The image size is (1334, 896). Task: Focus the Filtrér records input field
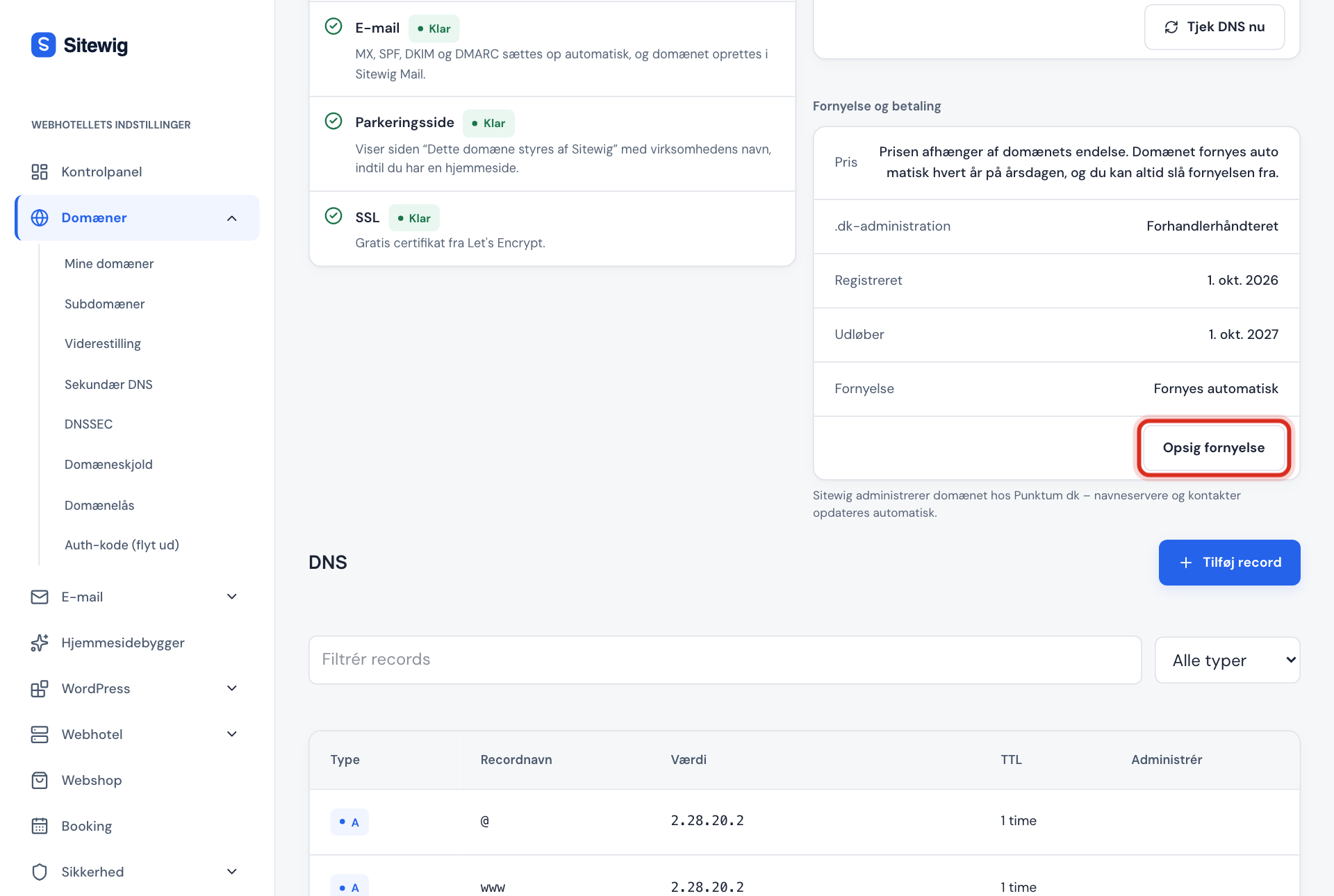point(725,660)
